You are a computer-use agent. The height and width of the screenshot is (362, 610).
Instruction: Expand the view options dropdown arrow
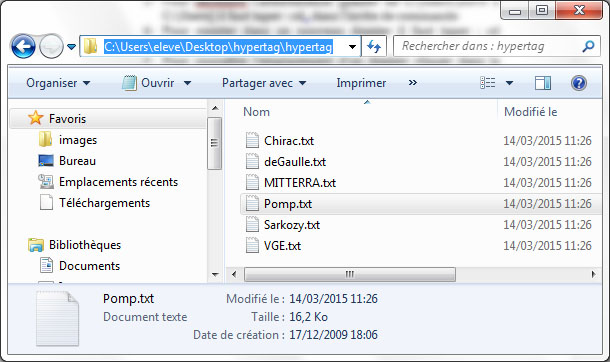coord(510,83)
